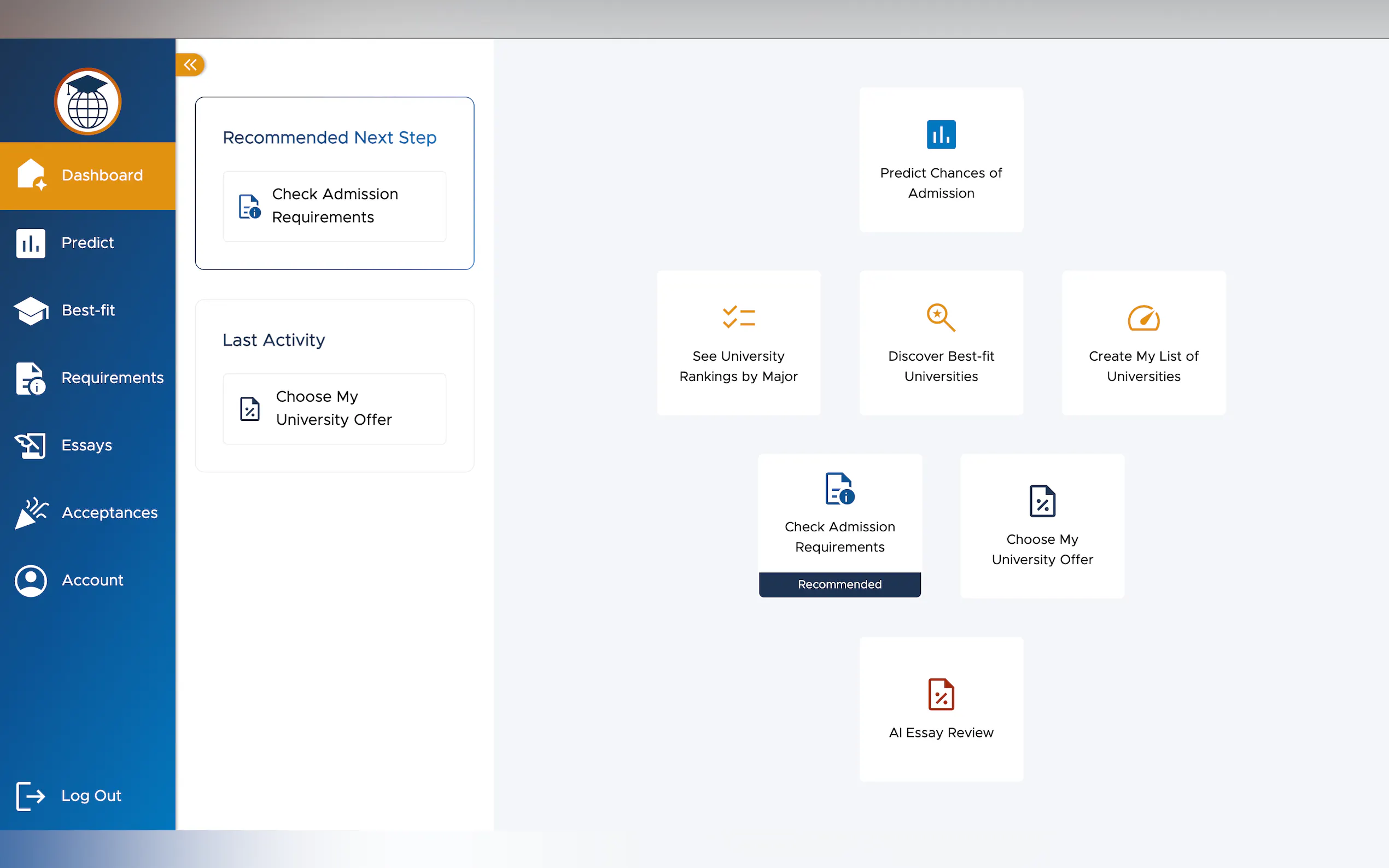This screenshot has height=868, width=1389.
Task: Open Choose My University Offer tile
Action: tap(1042, 526)
